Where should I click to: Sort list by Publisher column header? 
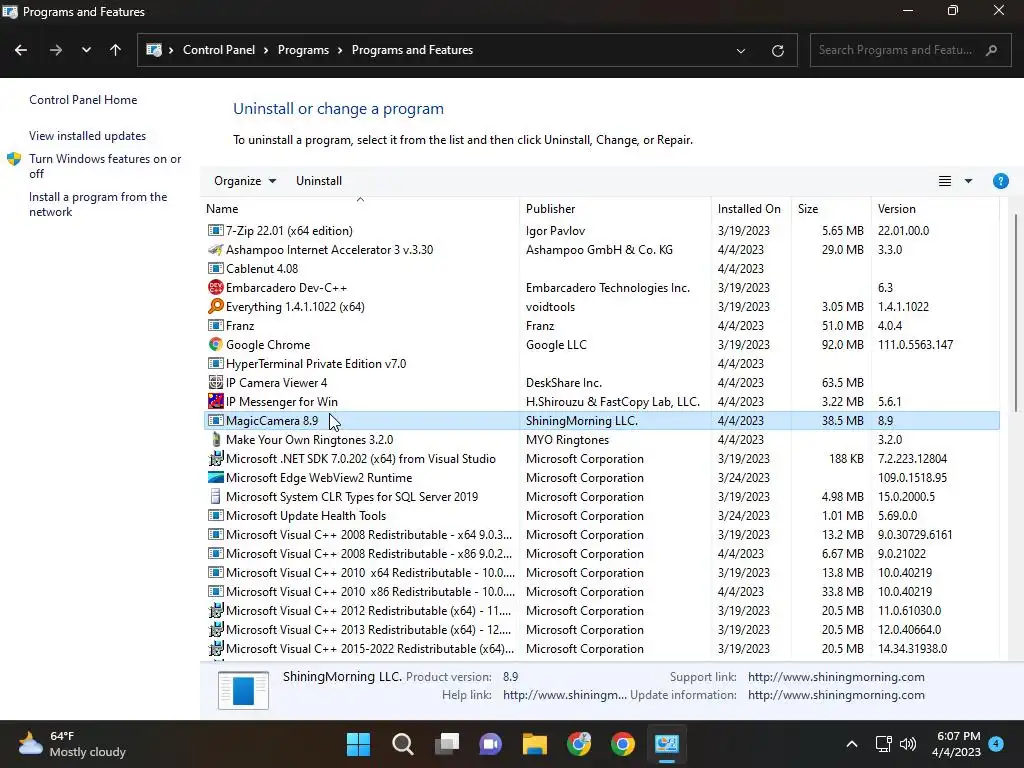click(x=551, y=209)
